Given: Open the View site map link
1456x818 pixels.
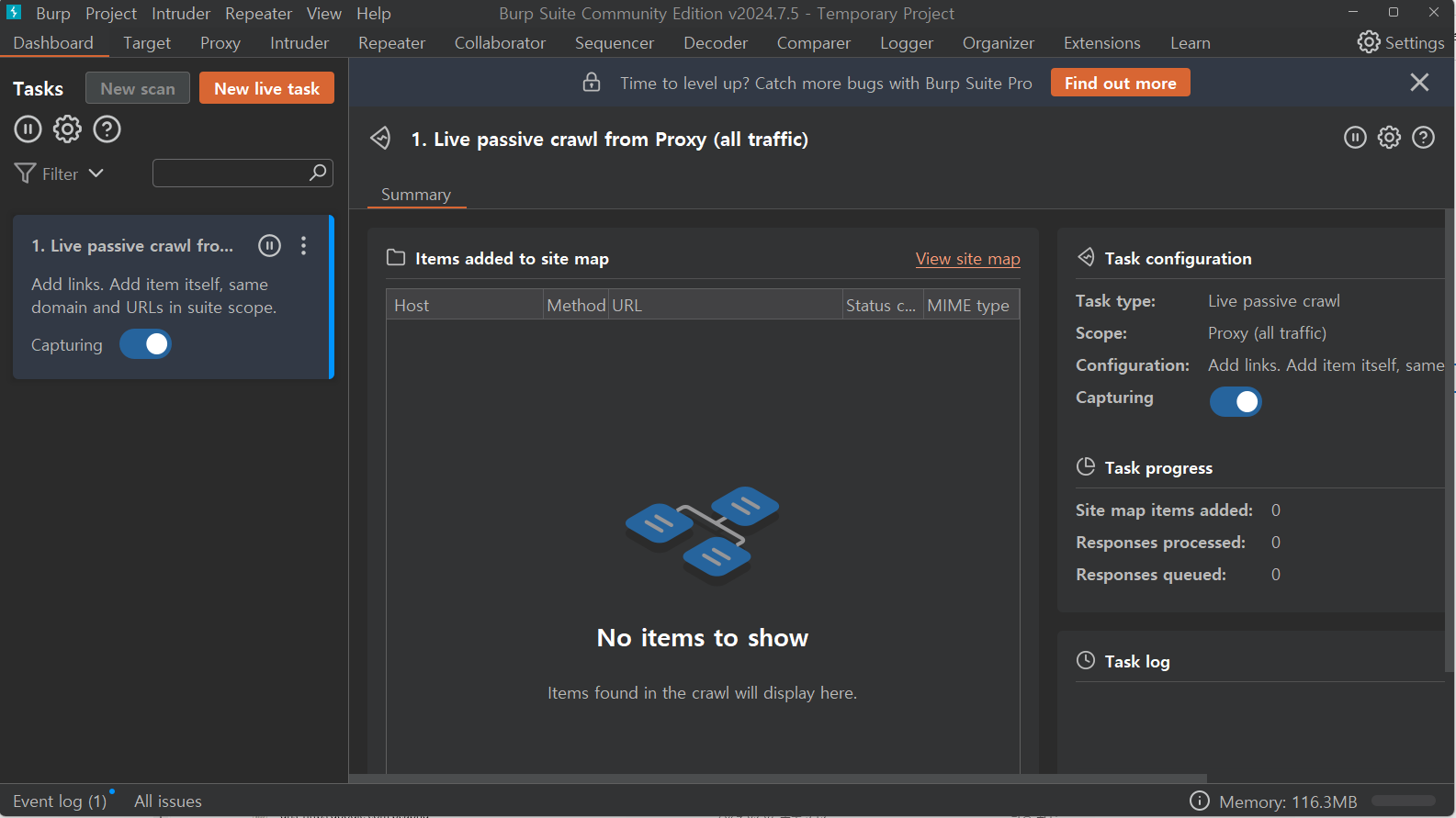Looking at the screenshot, I should [967, 259].
